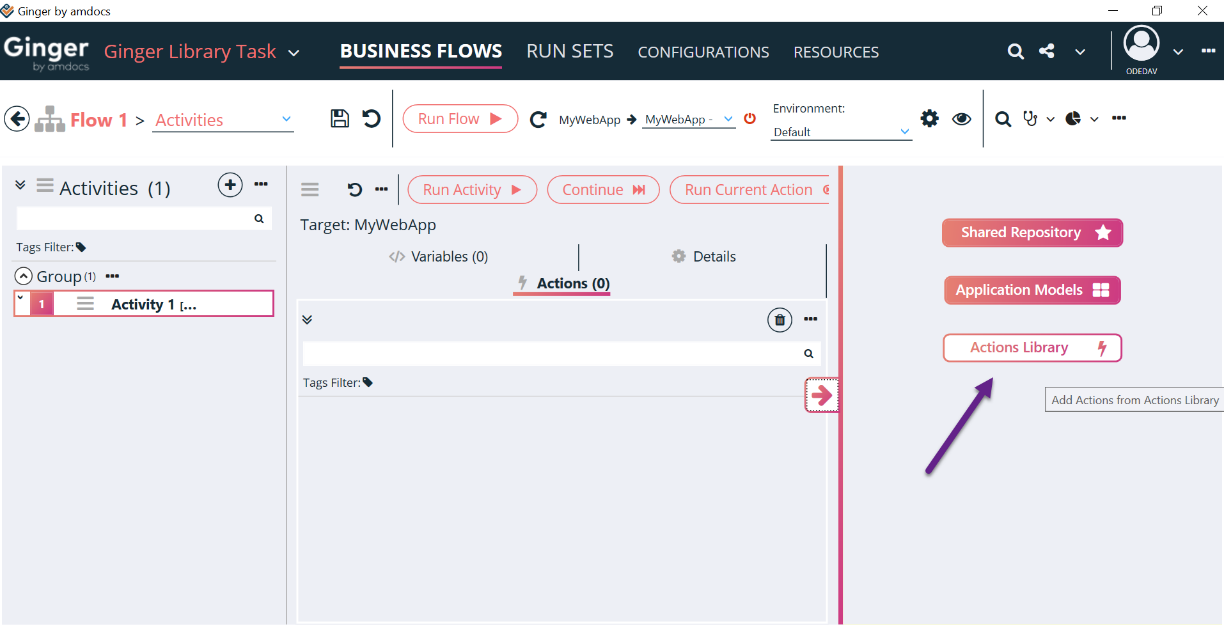Open the Actions list ellipsis menu
This screenshot has height=626, width=1224.
[811, 319]
